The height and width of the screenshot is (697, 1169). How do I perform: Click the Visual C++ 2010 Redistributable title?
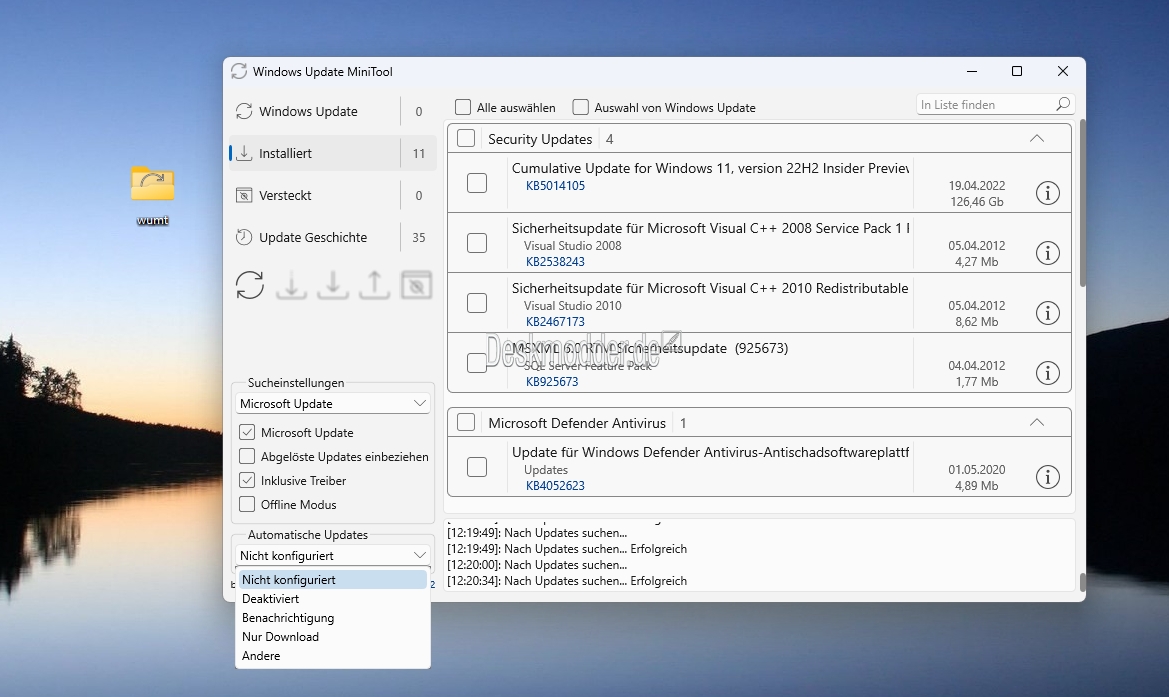(x=710, y=288)
